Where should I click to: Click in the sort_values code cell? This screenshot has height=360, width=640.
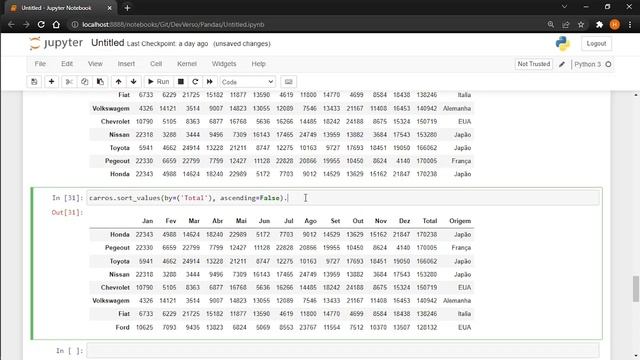click(343, 198)
